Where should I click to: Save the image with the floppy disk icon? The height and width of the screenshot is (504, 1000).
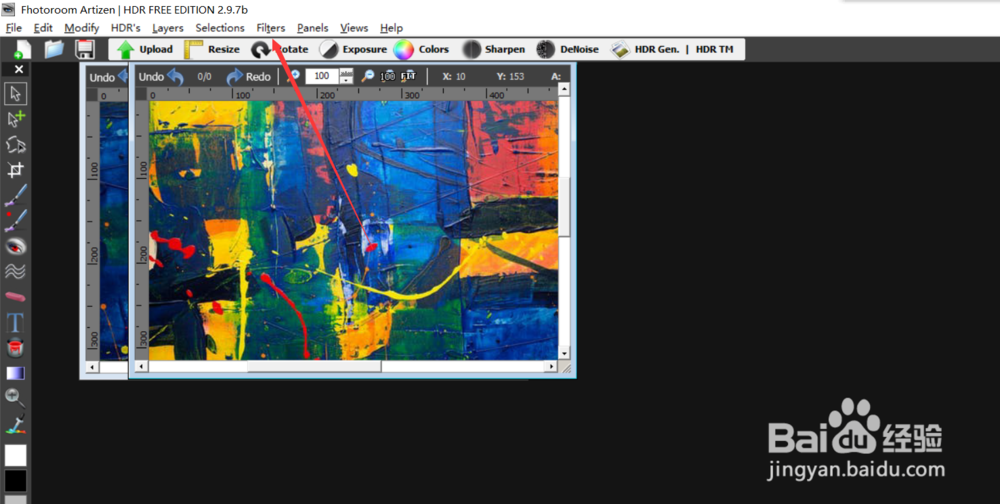point(85,49)
